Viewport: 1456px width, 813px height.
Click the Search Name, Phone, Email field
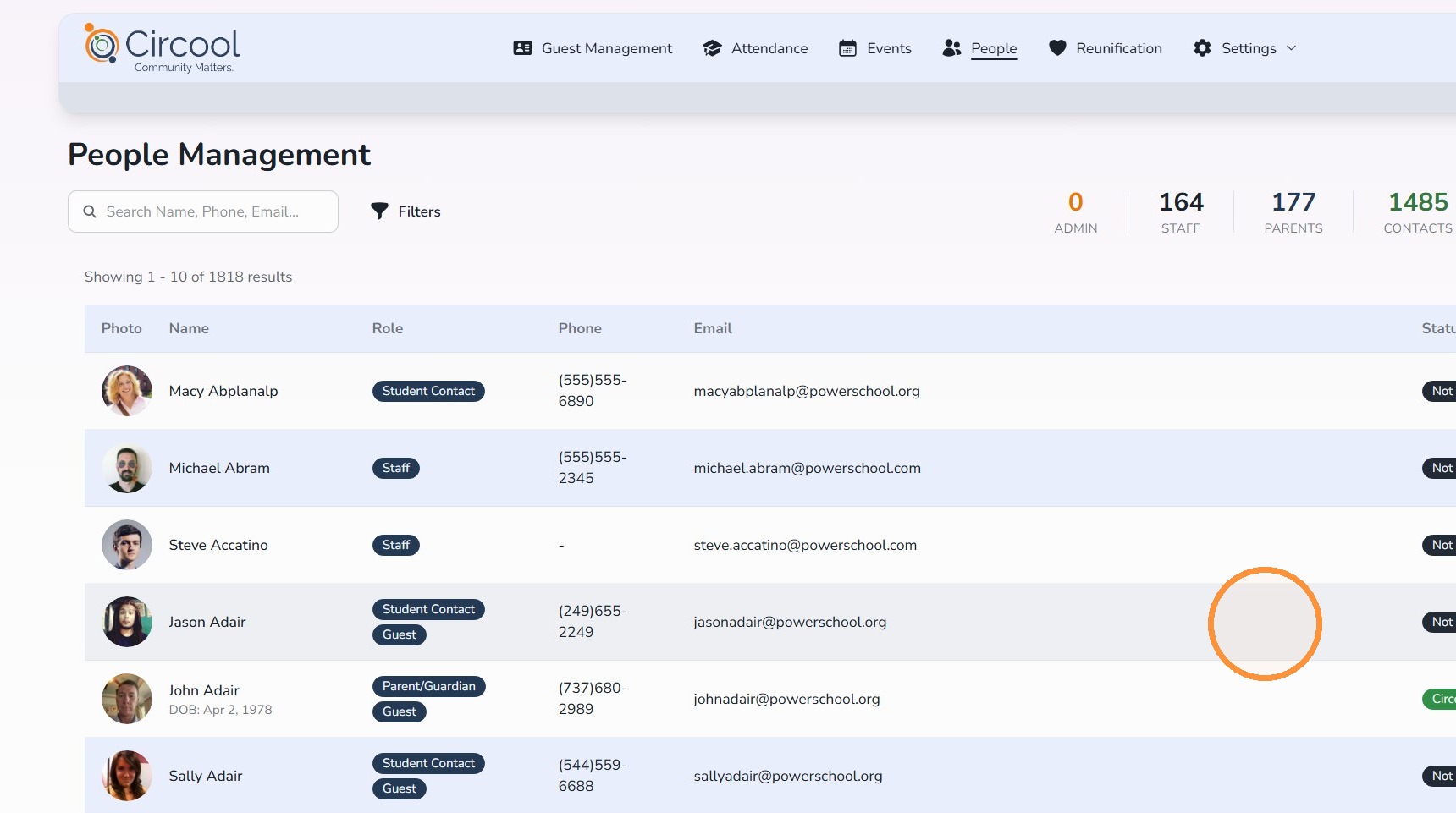pyautogui.click(x=203, y=211)
